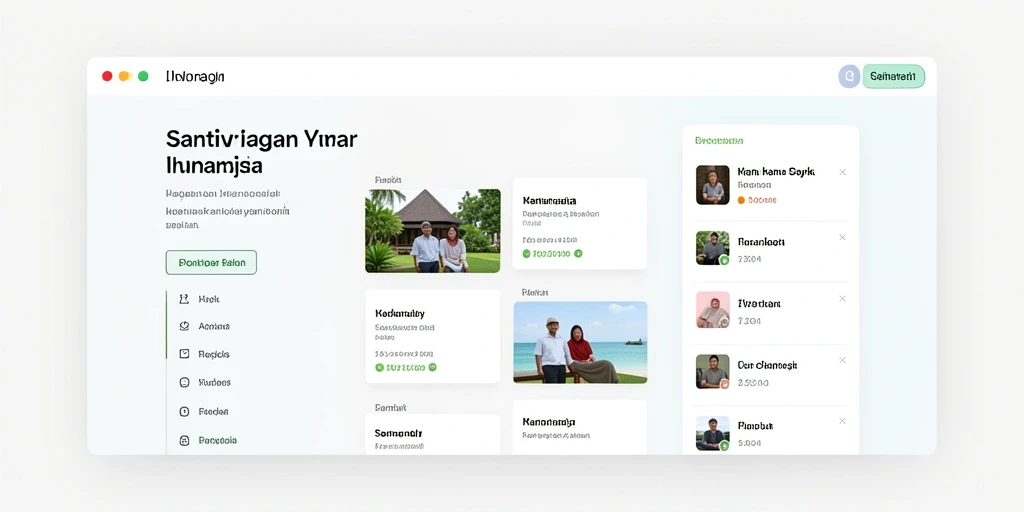The height and width of the screenshot is (512, 1024).
Task: Click the round profile avatar in header
Action: (849, 76)
